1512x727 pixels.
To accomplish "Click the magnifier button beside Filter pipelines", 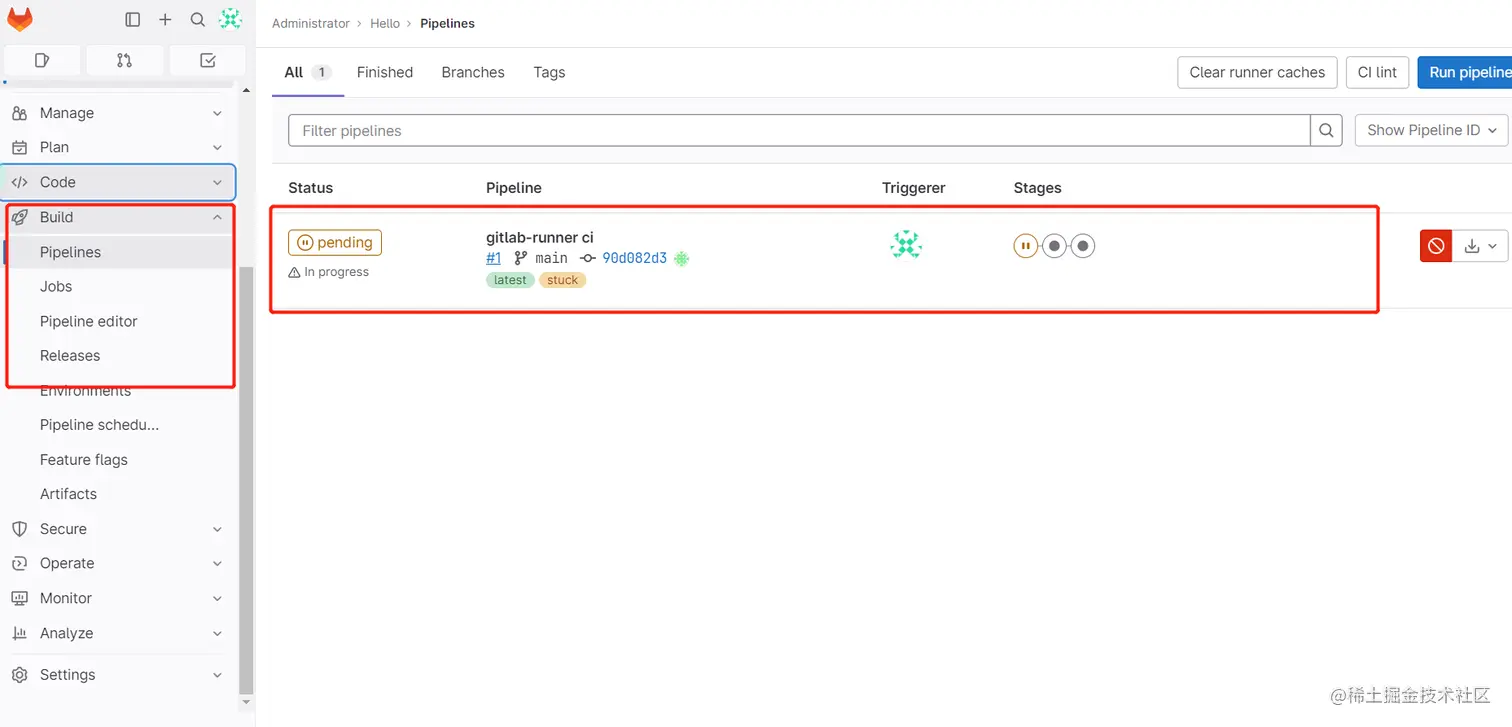I will (1326, 130).
